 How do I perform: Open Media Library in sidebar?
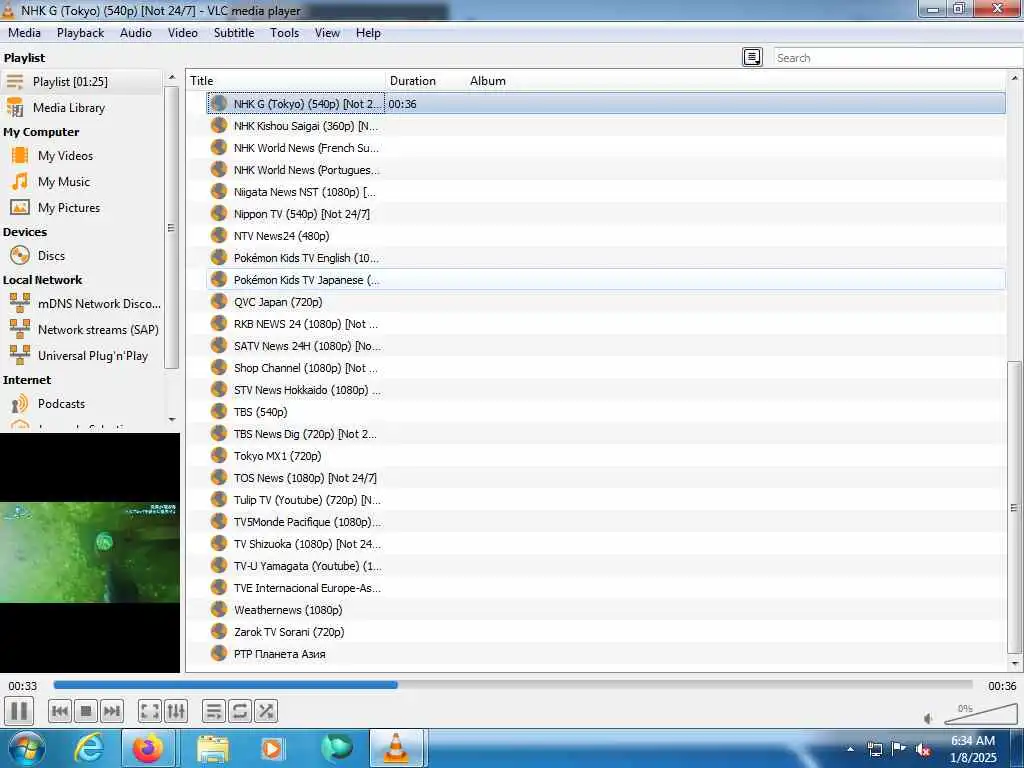tap(82, 108)
